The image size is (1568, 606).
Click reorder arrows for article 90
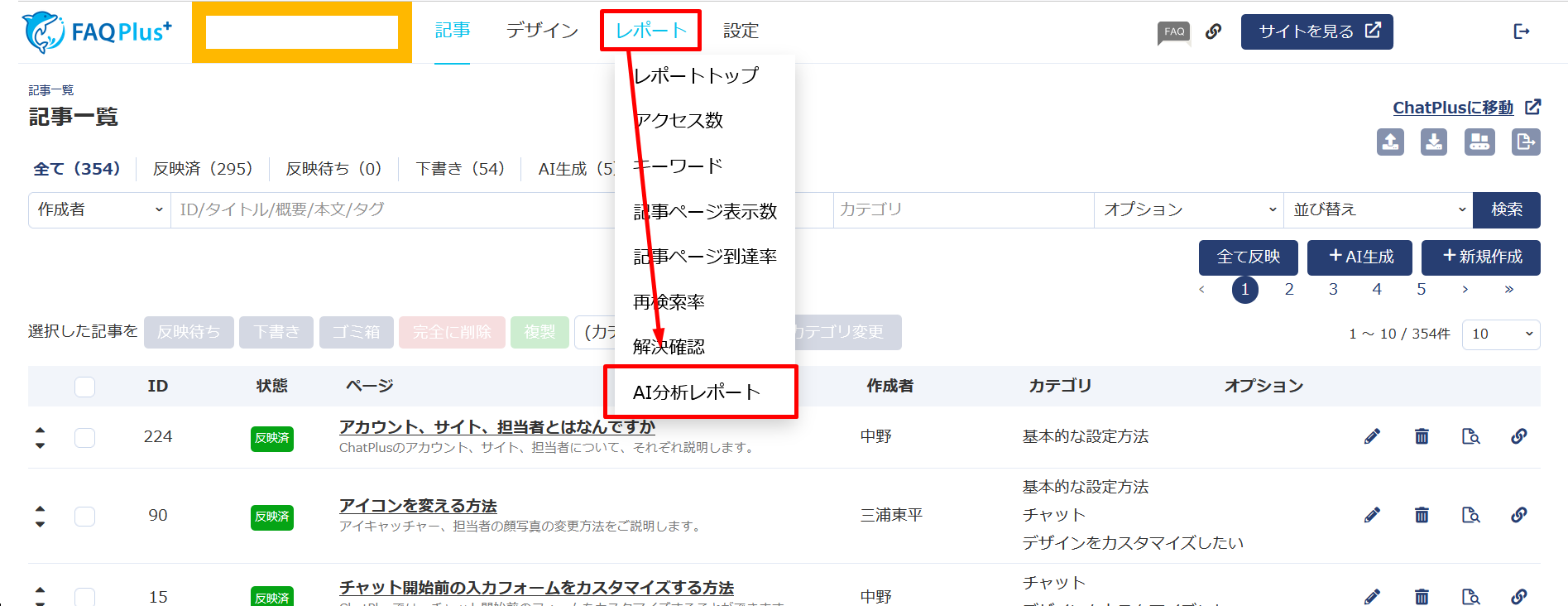click(x=40, y=516)
